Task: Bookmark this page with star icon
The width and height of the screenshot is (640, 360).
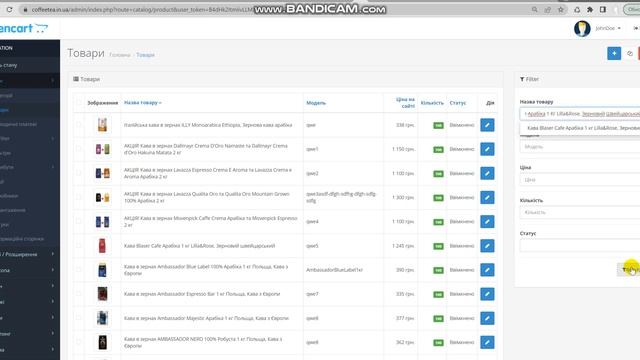Action: pyautogui.click(x=561, y=9)
